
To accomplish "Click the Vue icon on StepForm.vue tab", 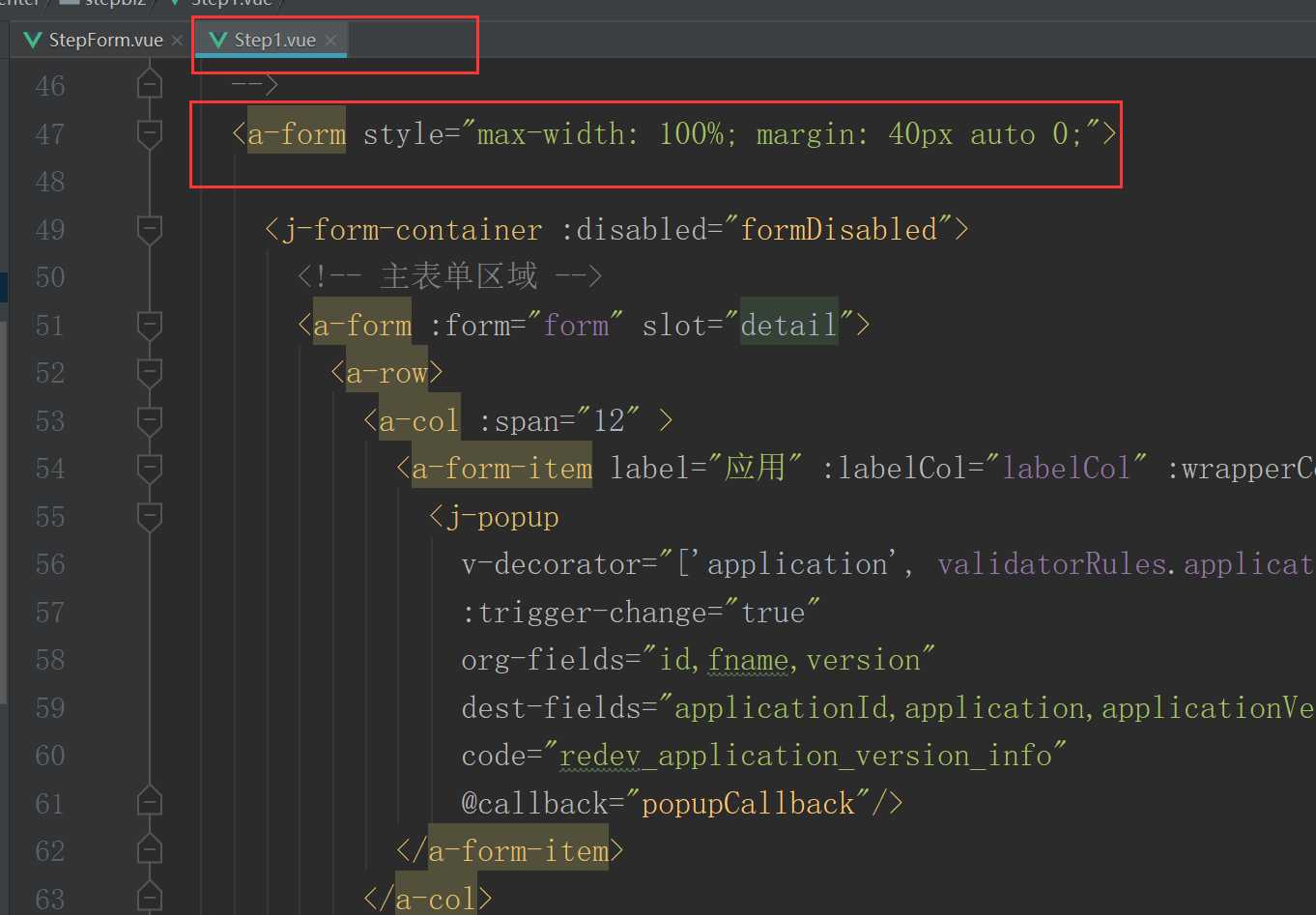I will (x=33, y=41).
